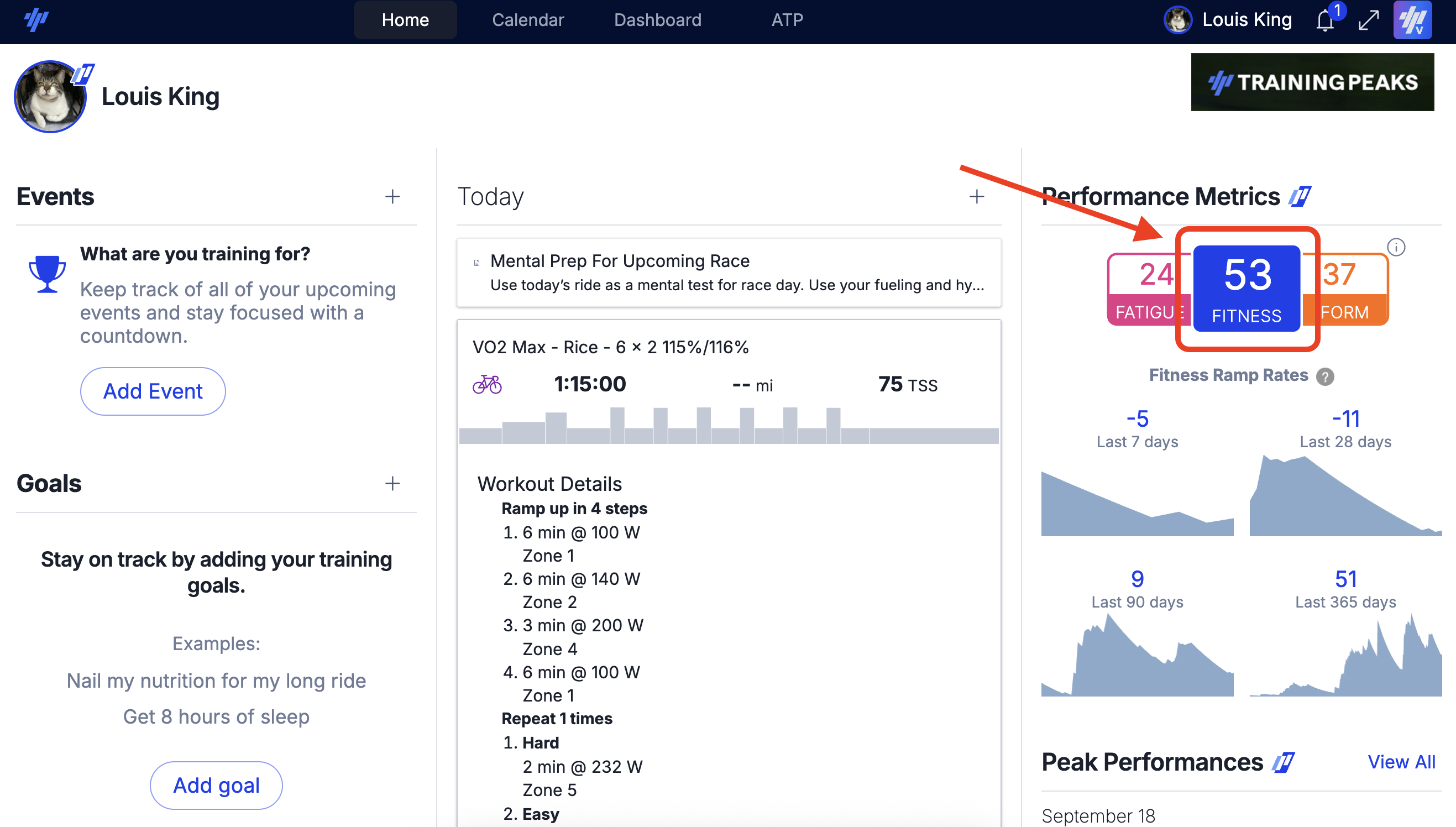1456x827 pixels.
Task: Click the bike icon on the VO2 Max workout
Action: (488, 384)
